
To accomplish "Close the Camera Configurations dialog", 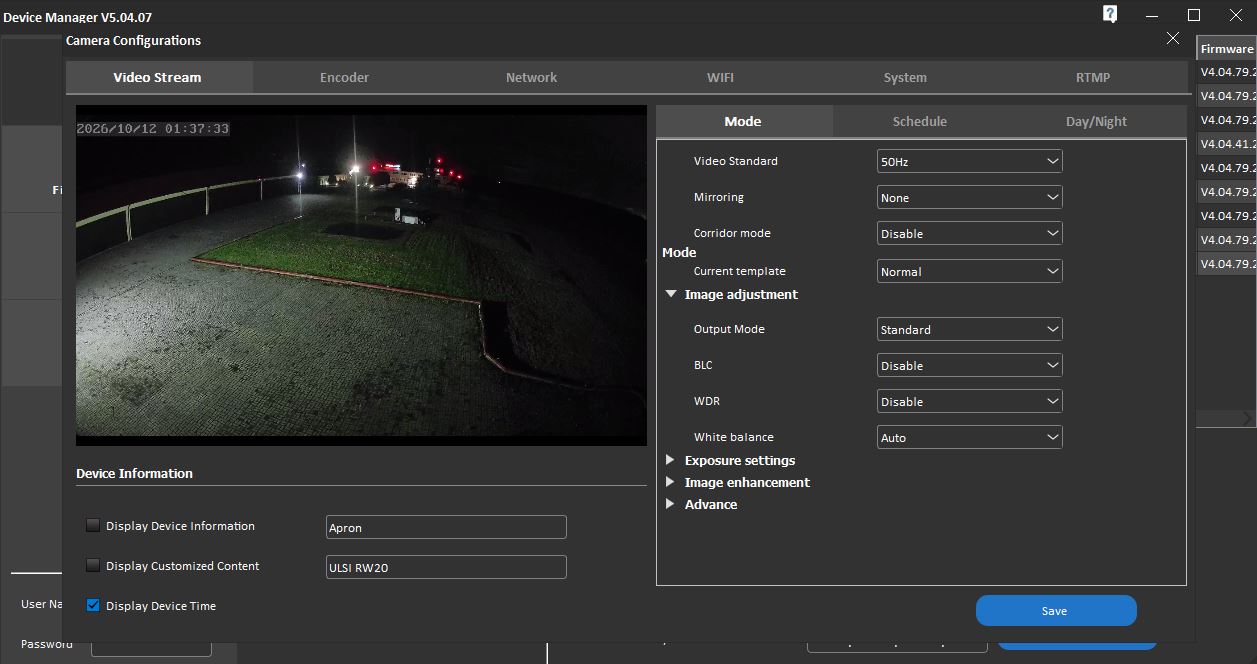I will (1173, 38).
